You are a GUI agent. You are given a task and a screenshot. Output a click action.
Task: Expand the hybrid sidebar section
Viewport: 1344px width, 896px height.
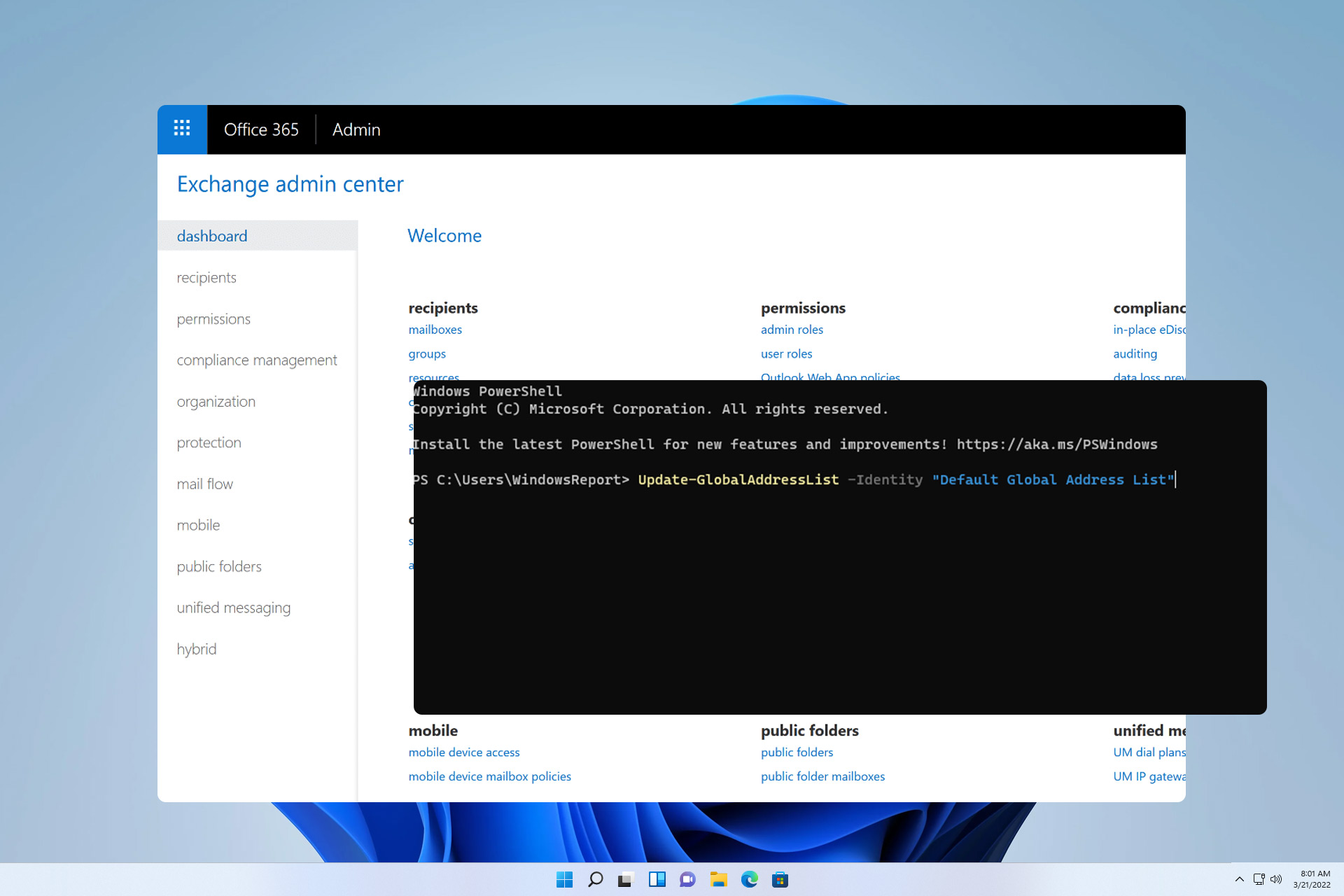[x=196, y=649]
